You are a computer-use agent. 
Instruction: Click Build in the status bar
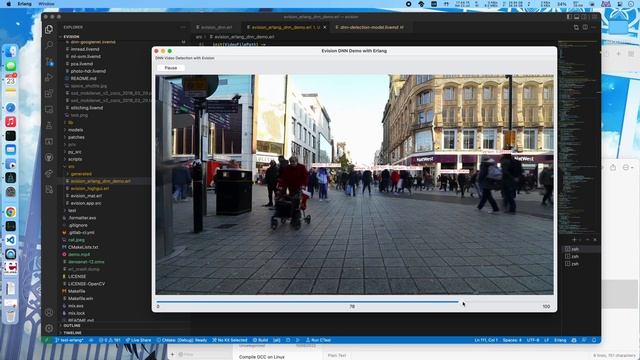(260, 340)
